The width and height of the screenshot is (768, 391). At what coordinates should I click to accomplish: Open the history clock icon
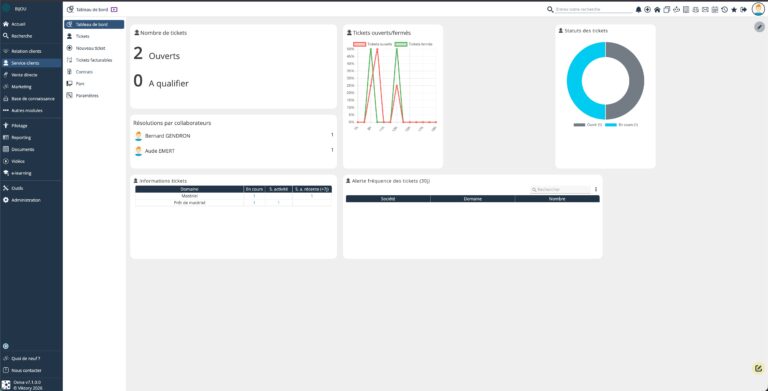click(x=724, y=9)
